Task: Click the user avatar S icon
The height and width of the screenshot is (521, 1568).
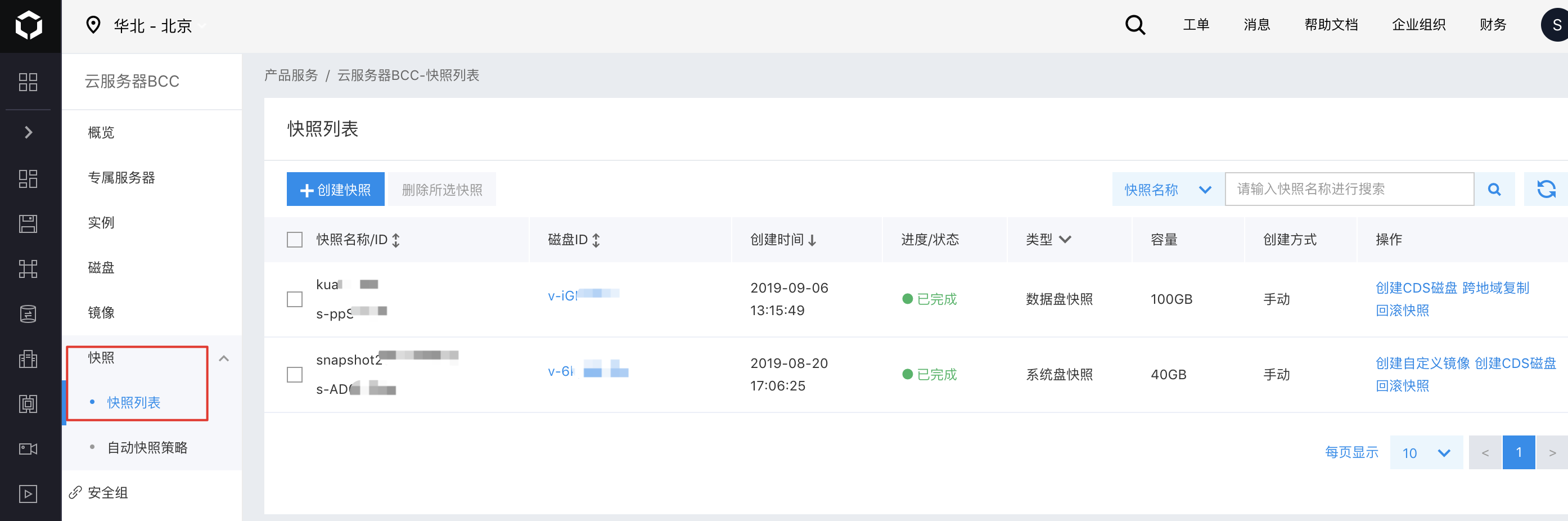Action: click(x=1555, y=25)
